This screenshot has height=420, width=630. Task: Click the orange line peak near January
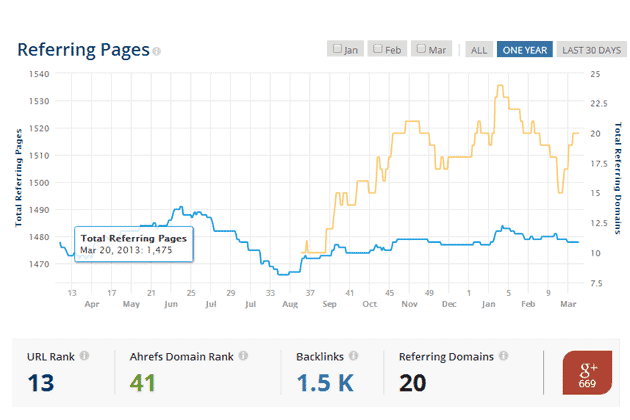[498, 87]
